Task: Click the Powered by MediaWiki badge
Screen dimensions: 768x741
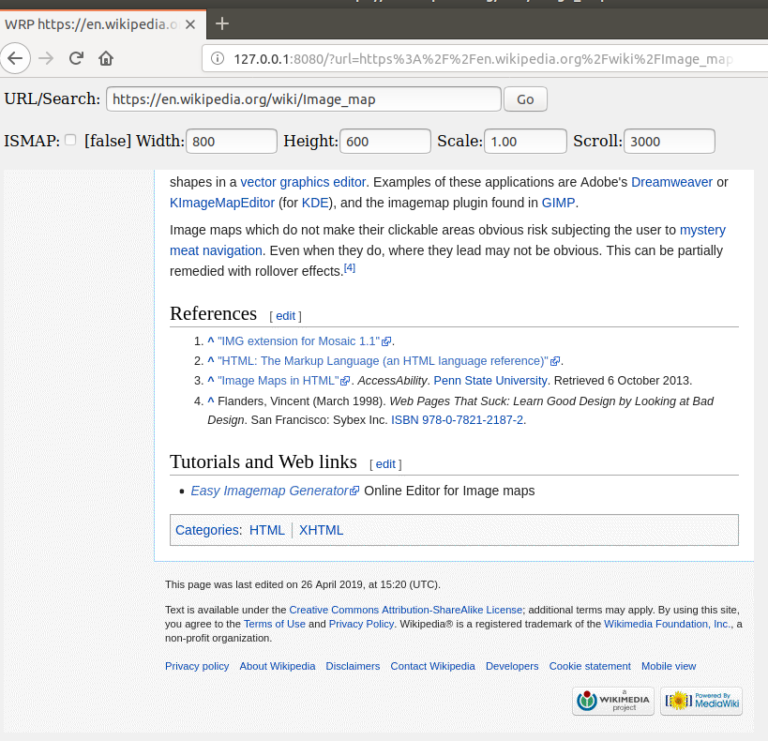Action: 701,701
